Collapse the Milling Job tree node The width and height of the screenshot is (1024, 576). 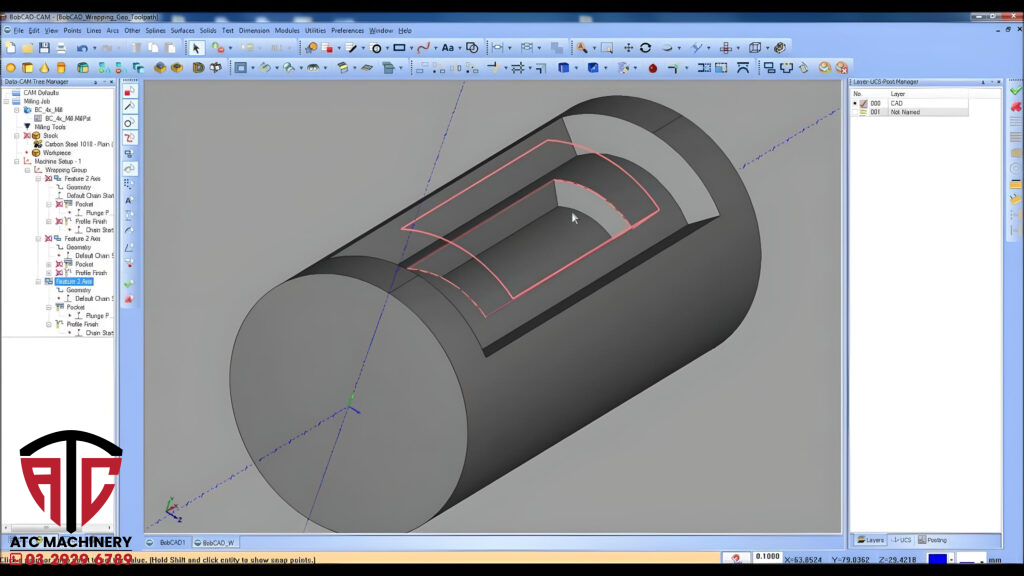pos(6,101)
